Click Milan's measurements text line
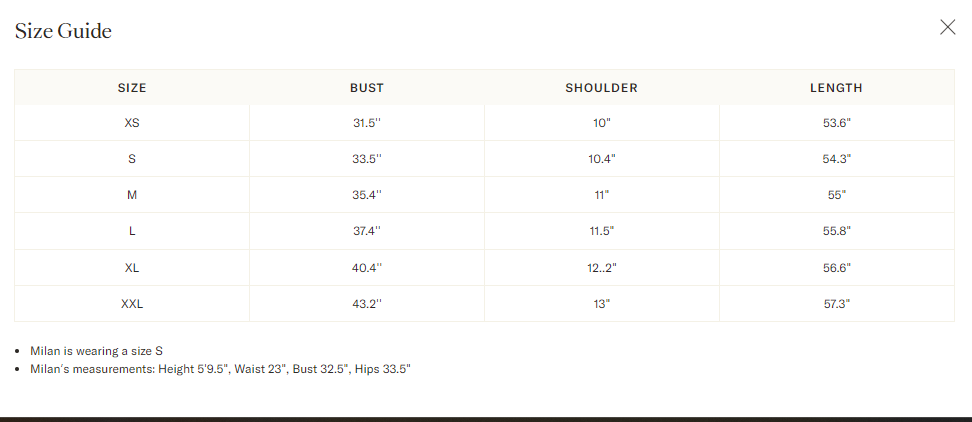This screenshot has height=422, width=972. 220,369
